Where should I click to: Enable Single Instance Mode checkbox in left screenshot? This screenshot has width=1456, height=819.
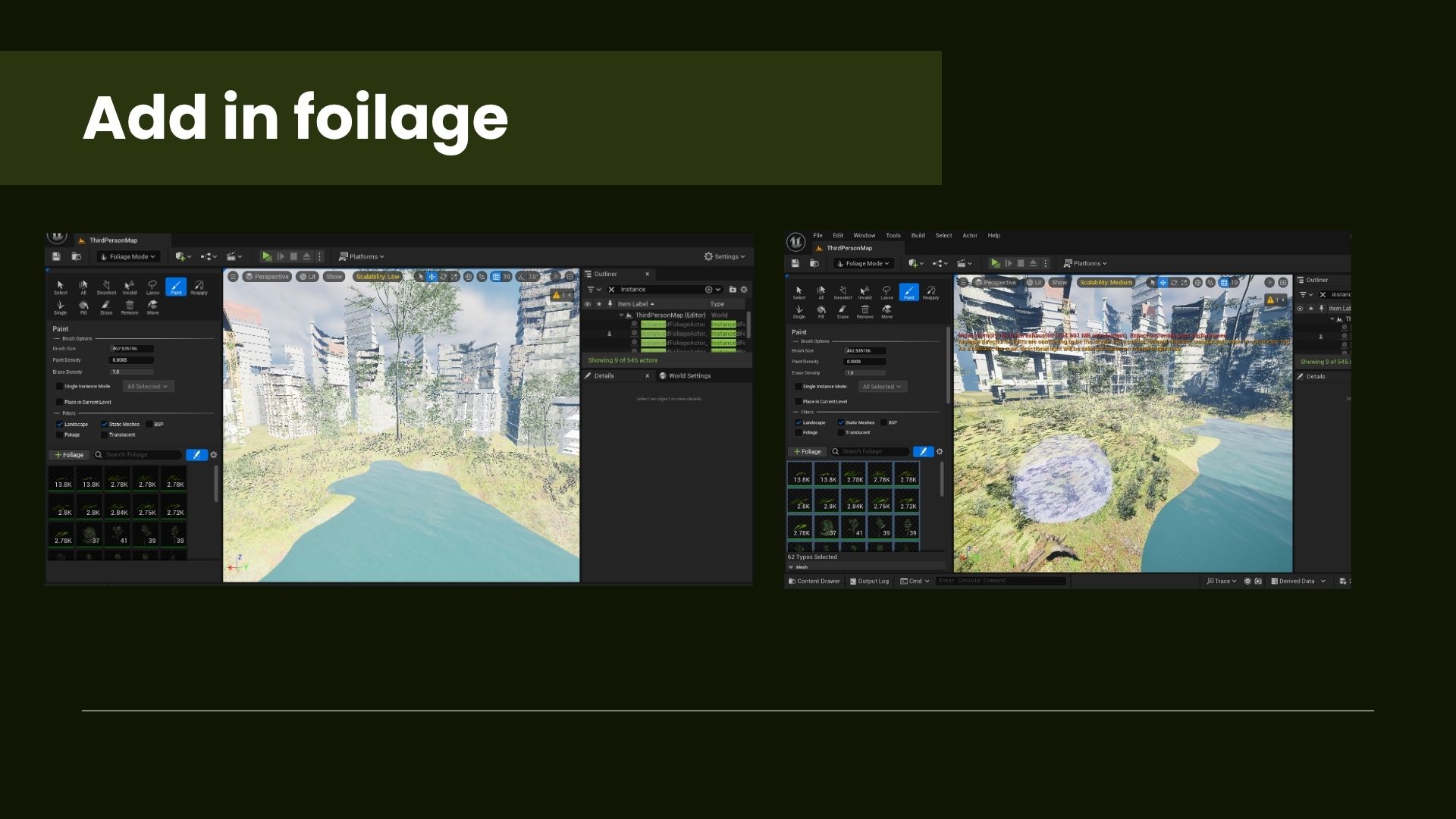pyautogui.click(x=59, y=386)
